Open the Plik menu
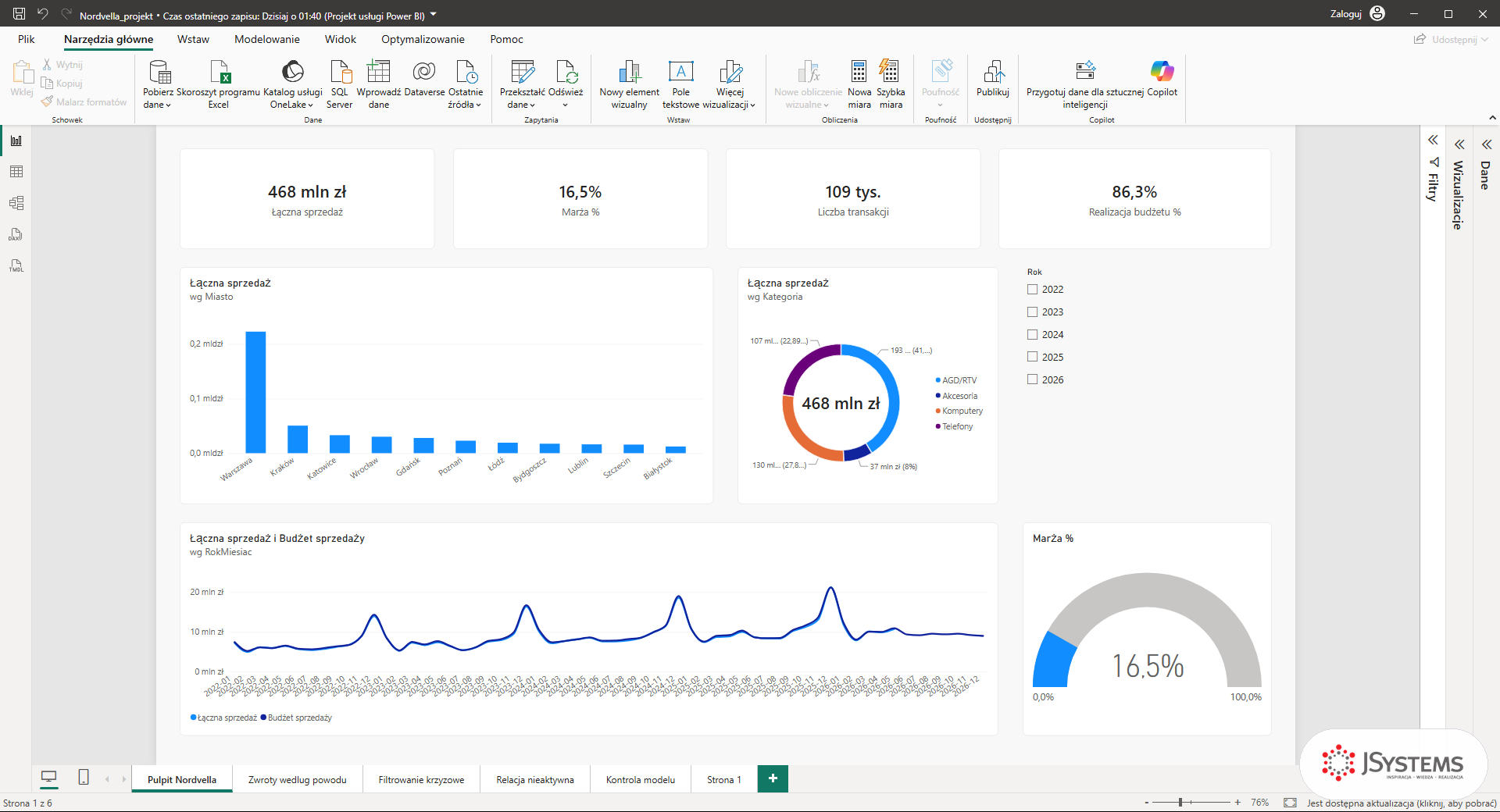 pos(27,39)
